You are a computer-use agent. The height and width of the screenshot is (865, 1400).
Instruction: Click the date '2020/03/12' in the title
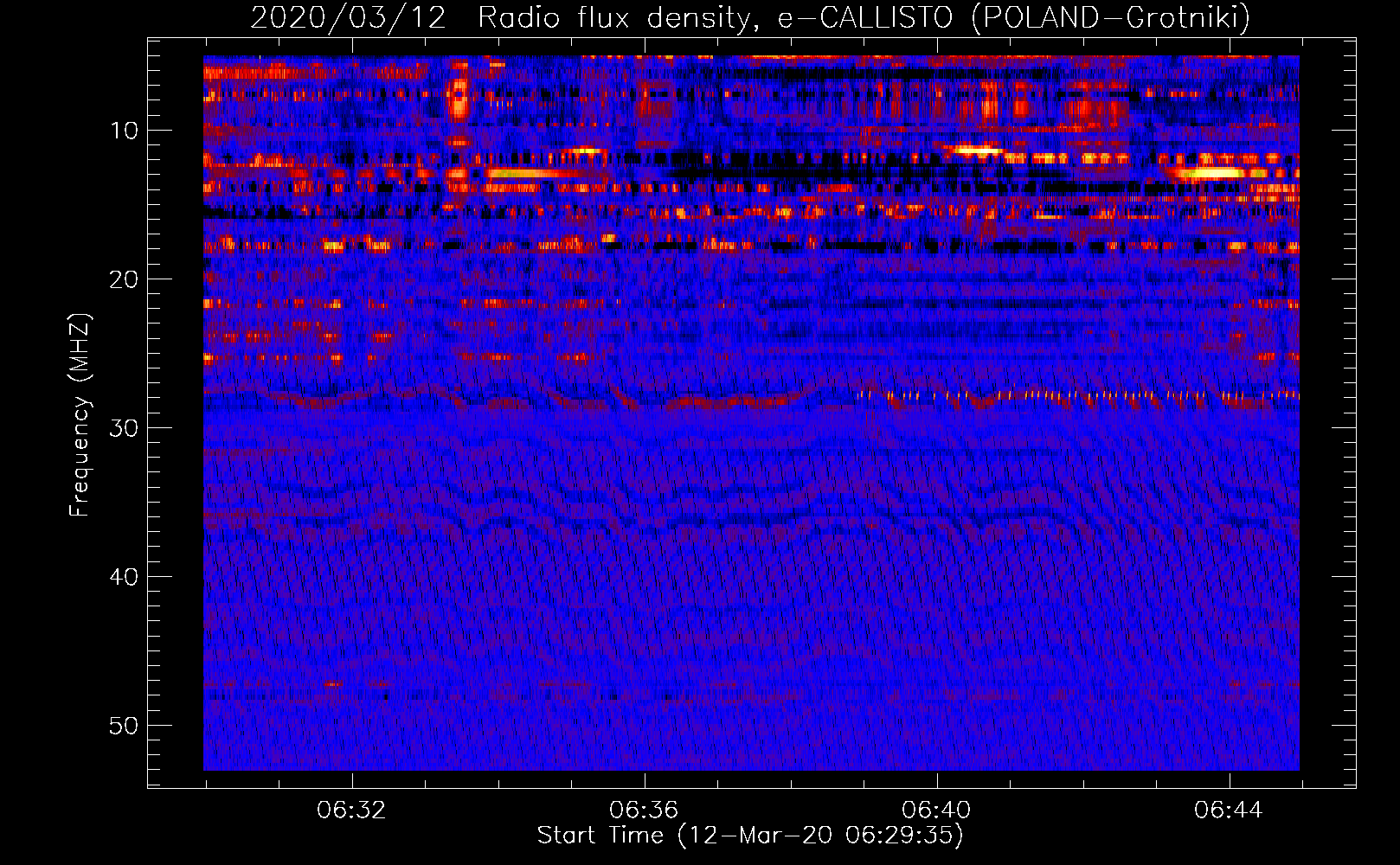pyautogui.click(x=348, y=18)
